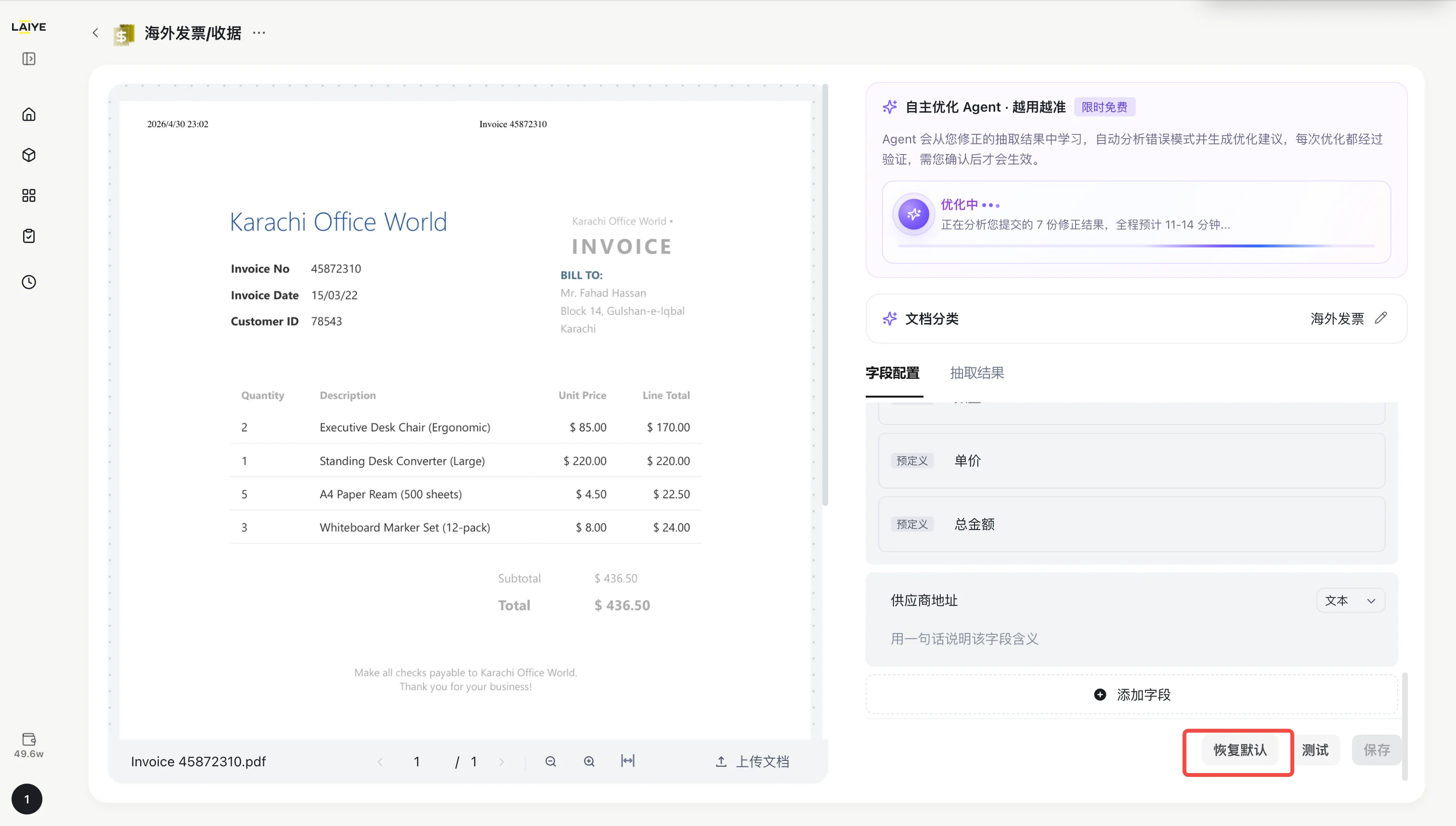Screen dimensions: 1456x826
Task: Click the field description input placeholder
Action: 964,639
